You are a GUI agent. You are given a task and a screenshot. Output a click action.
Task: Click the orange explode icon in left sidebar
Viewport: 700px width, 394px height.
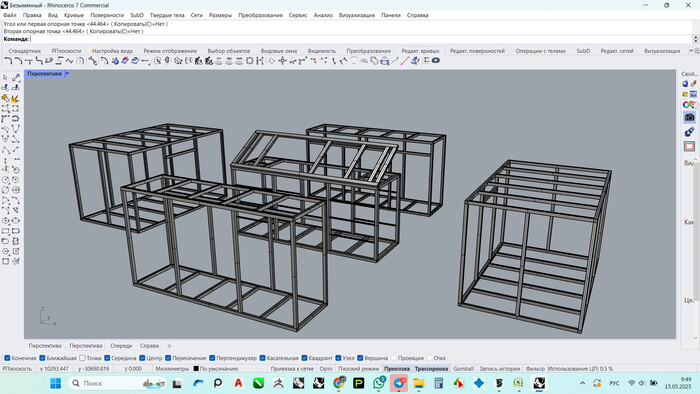click(x=15, y=98)
